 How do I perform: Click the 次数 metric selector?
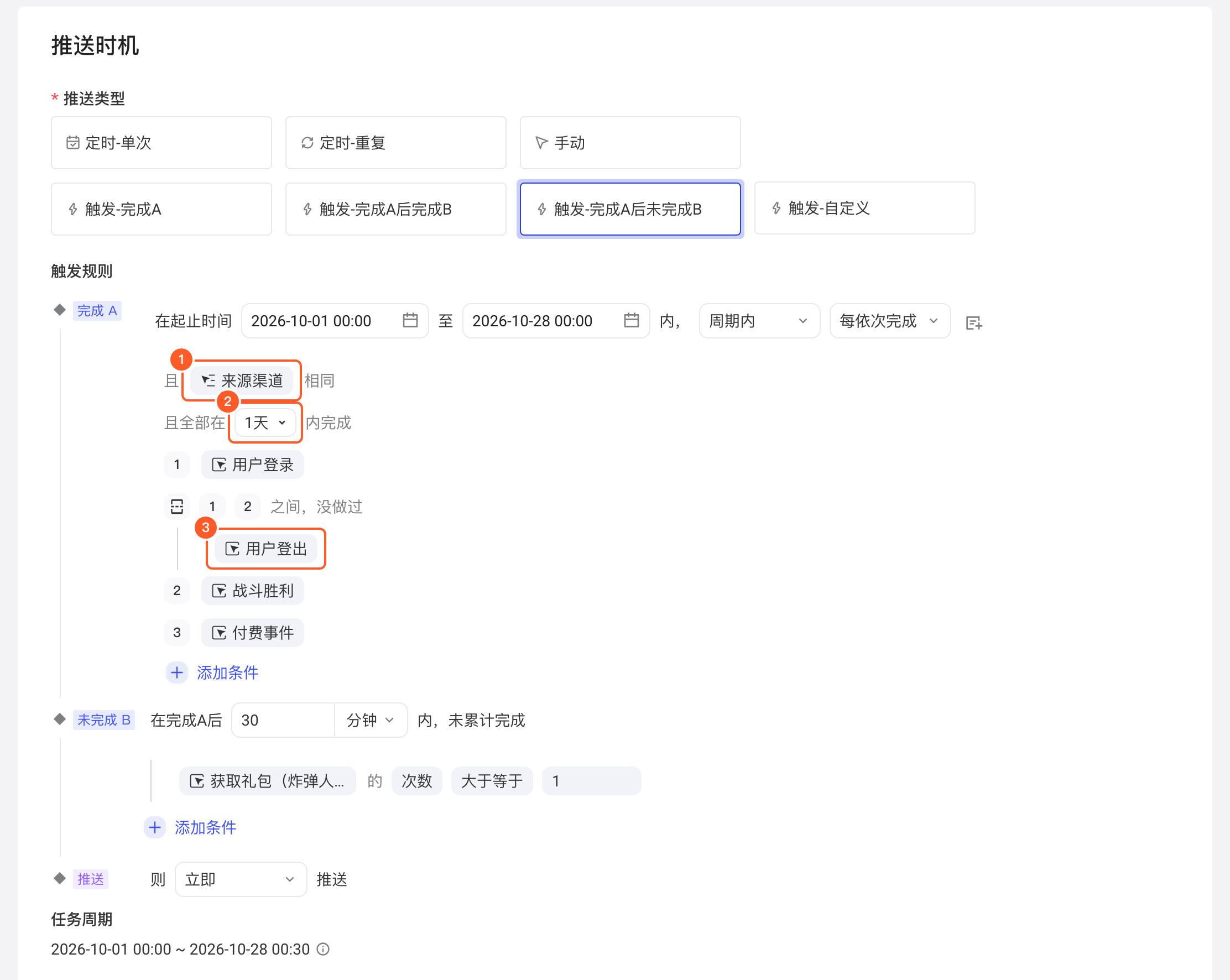coord(417,781)
